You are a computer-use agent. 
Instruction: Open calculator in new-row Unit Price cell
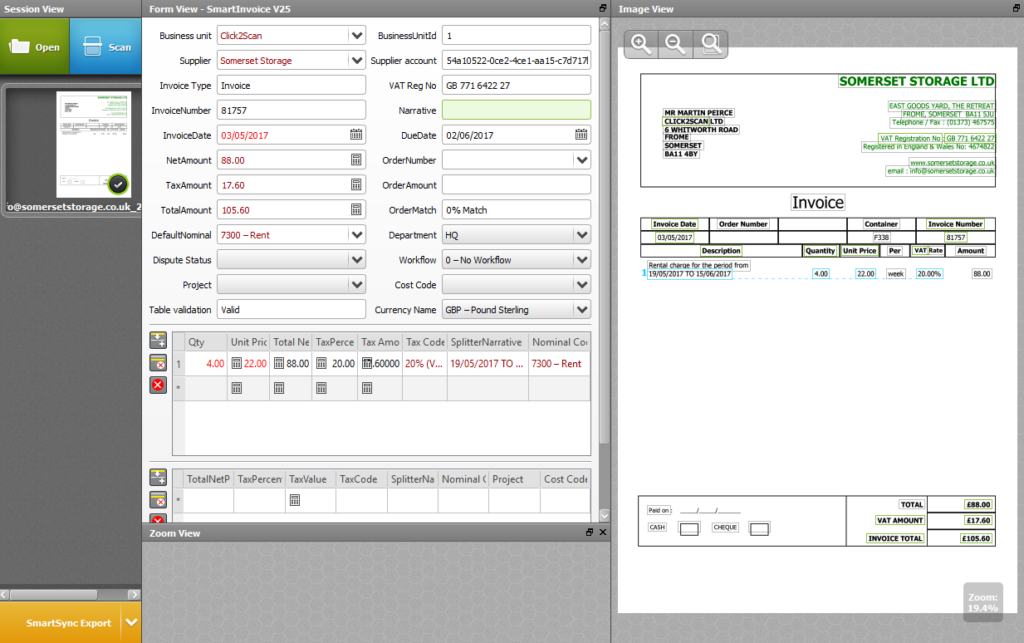pyautogui.click(x=236, y=388)
